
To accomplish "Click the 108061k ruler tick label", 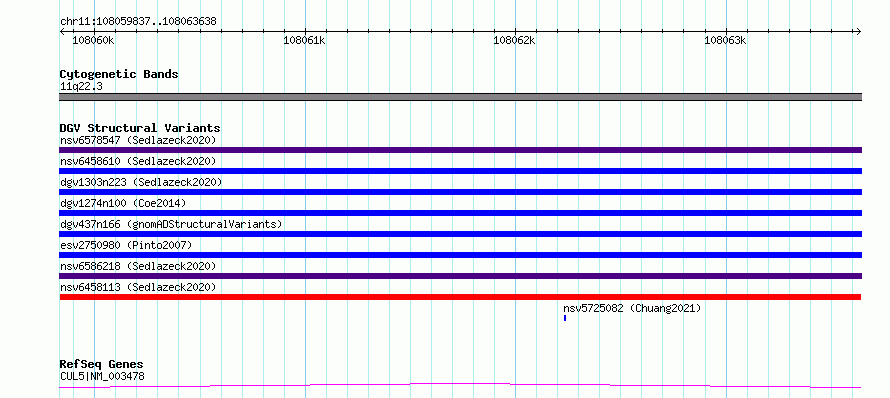I will 304,40.
